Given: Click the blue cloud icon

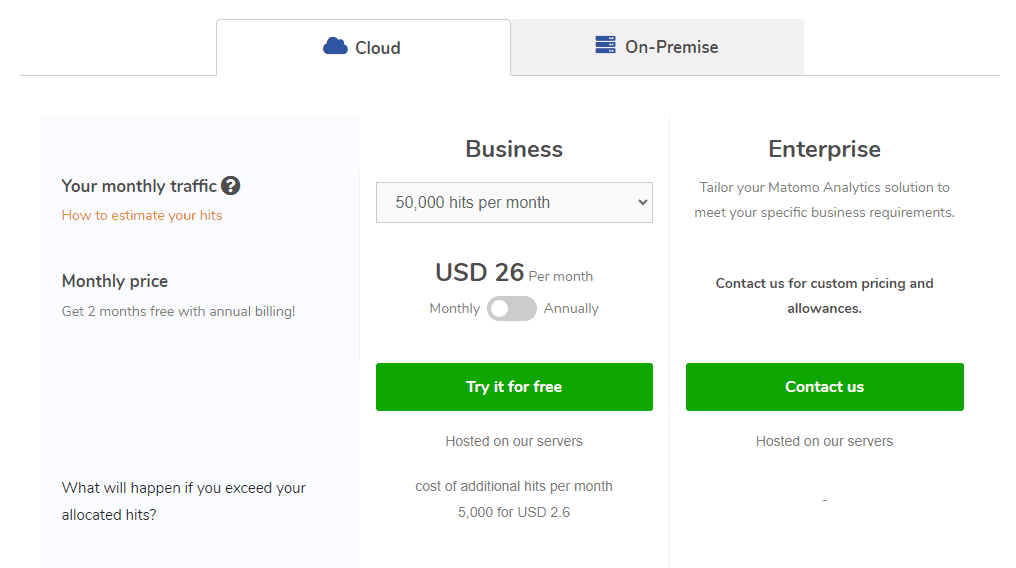Looking at the screenshot, I should pos(335,46).
